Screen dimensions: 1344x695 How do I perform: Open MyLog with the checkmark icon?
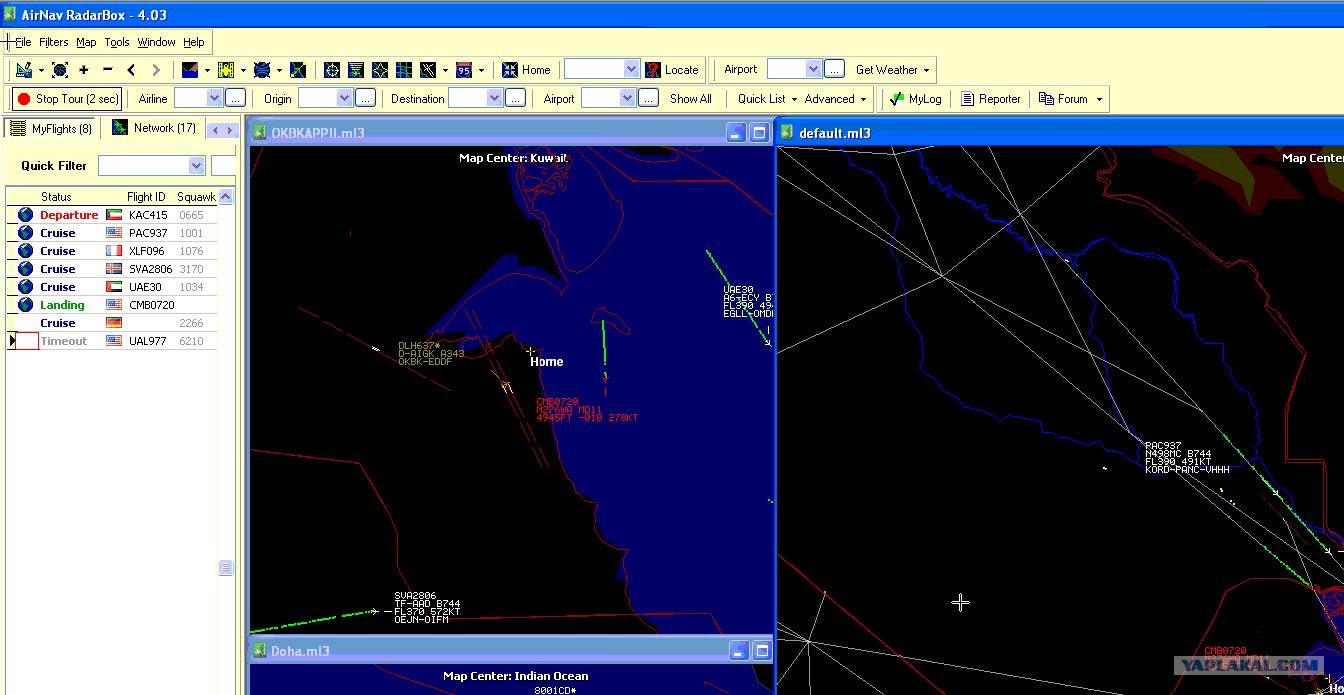click(897, 99)
